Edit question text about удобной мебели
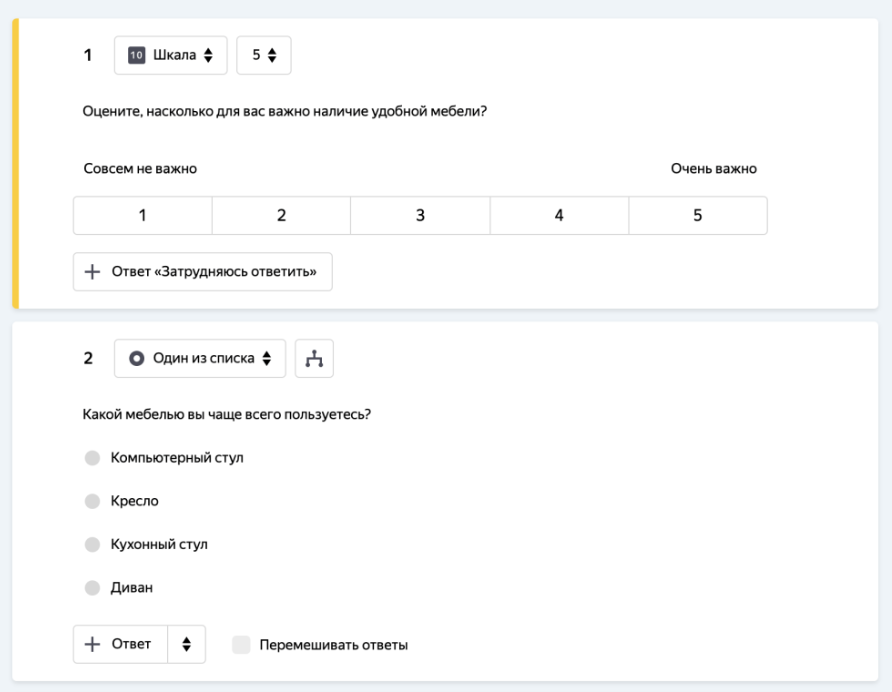 click(x=285, y=111)
